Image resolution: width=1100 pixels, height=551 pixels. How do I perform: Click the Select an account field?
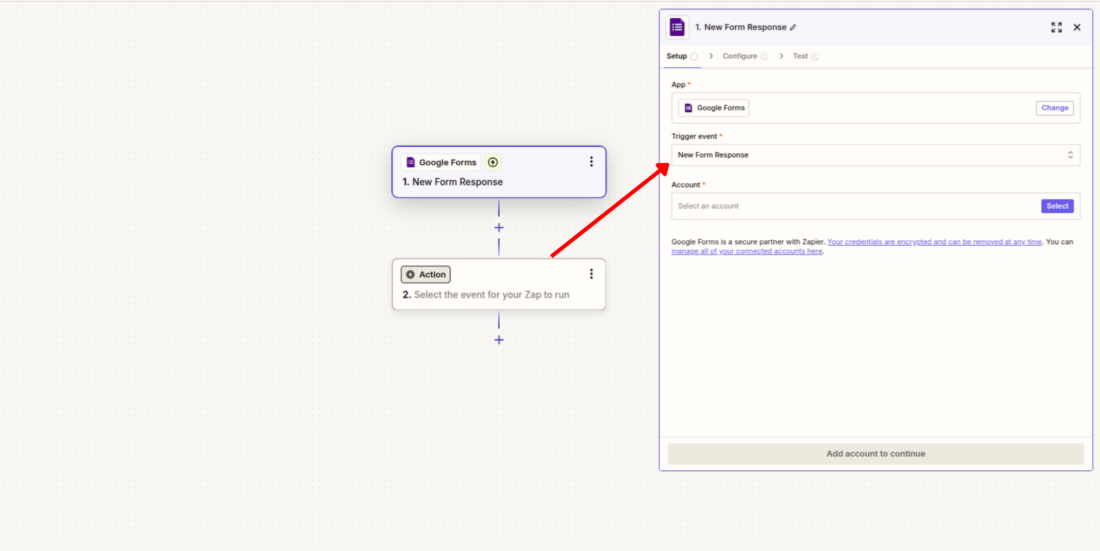(x=876, y=206)
